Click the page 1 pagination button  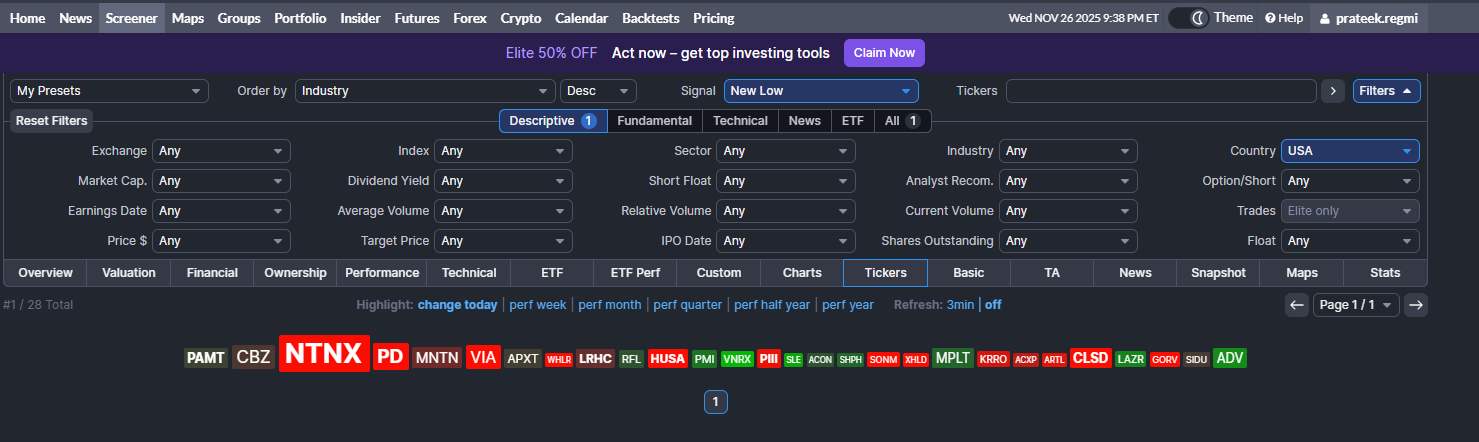pos(715,402)
